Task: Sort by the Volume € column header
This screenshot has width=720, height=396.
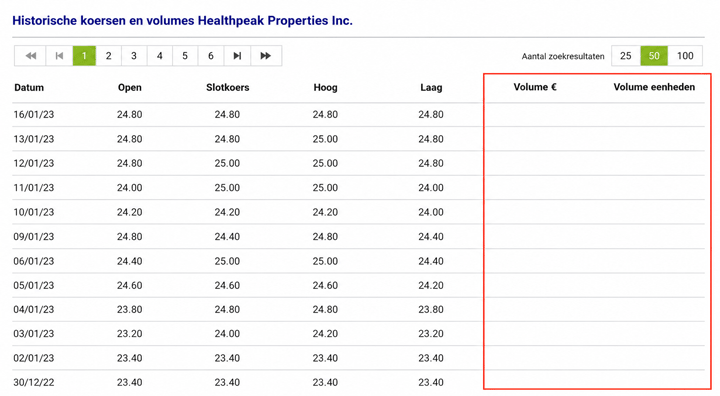Action: point(535,87)
